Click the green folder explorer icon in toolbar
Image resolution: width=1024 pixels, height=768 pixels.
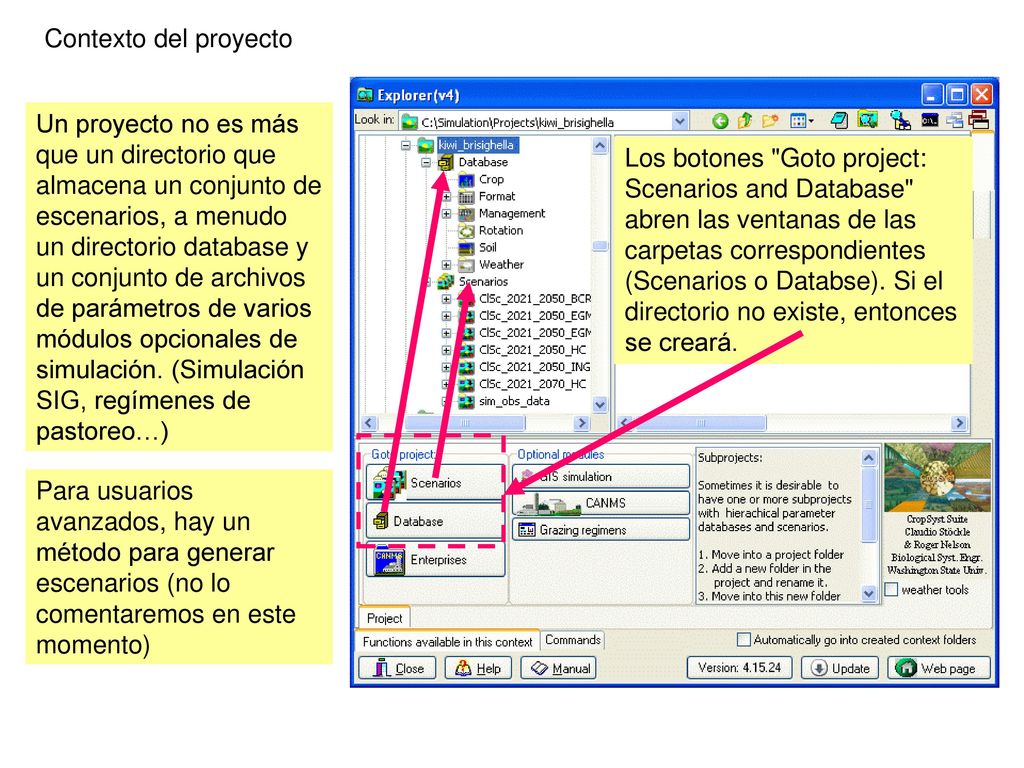867,120
